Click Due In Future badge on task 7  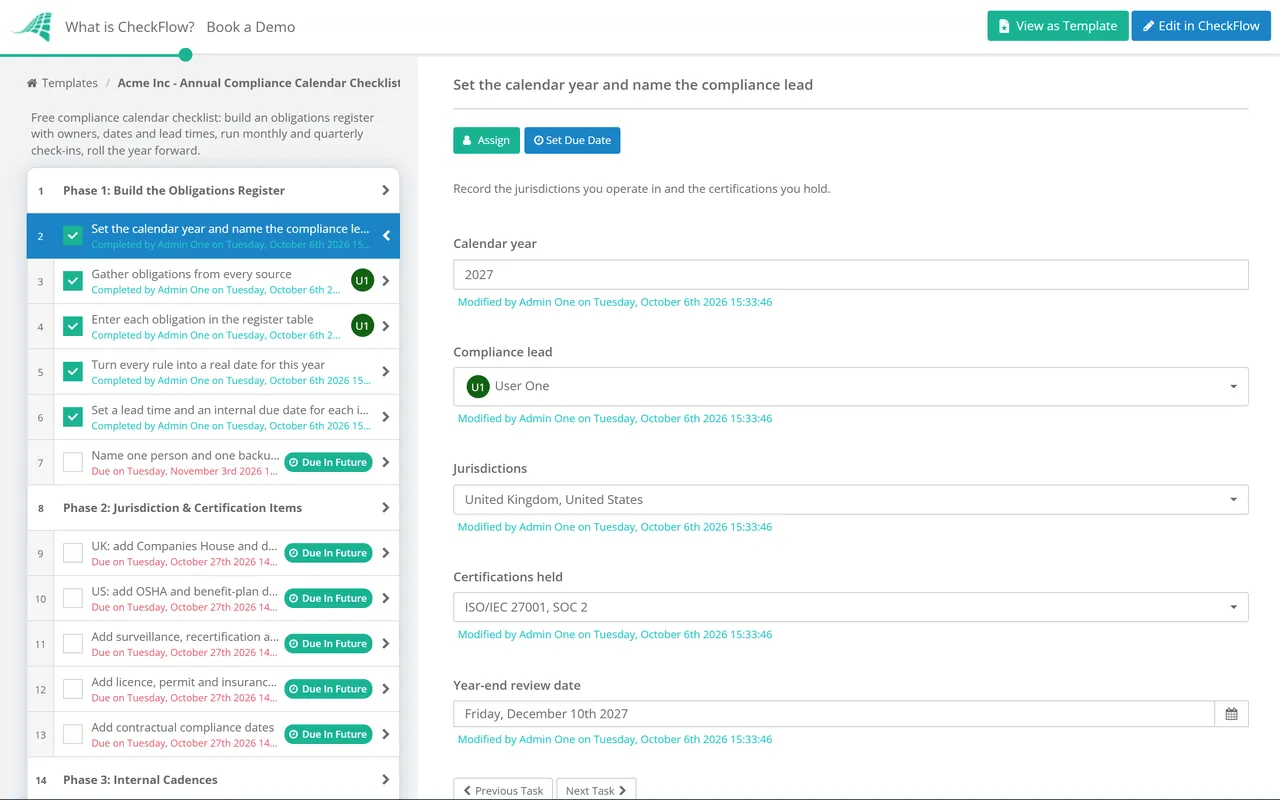pos(328,462)
